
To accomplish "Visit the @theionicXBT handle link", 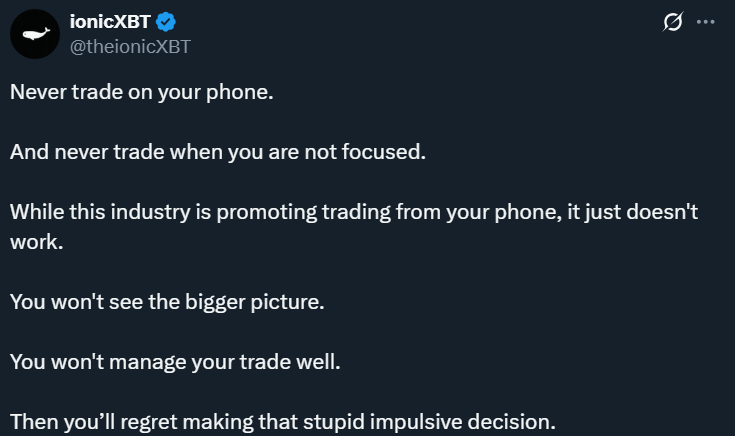I will [x=130, y=46].
